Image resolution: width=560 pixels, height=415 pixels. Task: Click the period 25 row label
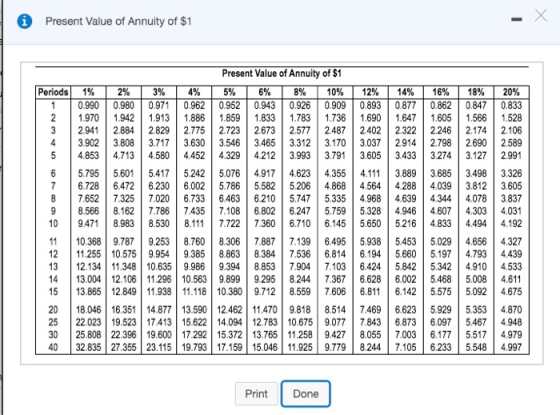(53, 322)
